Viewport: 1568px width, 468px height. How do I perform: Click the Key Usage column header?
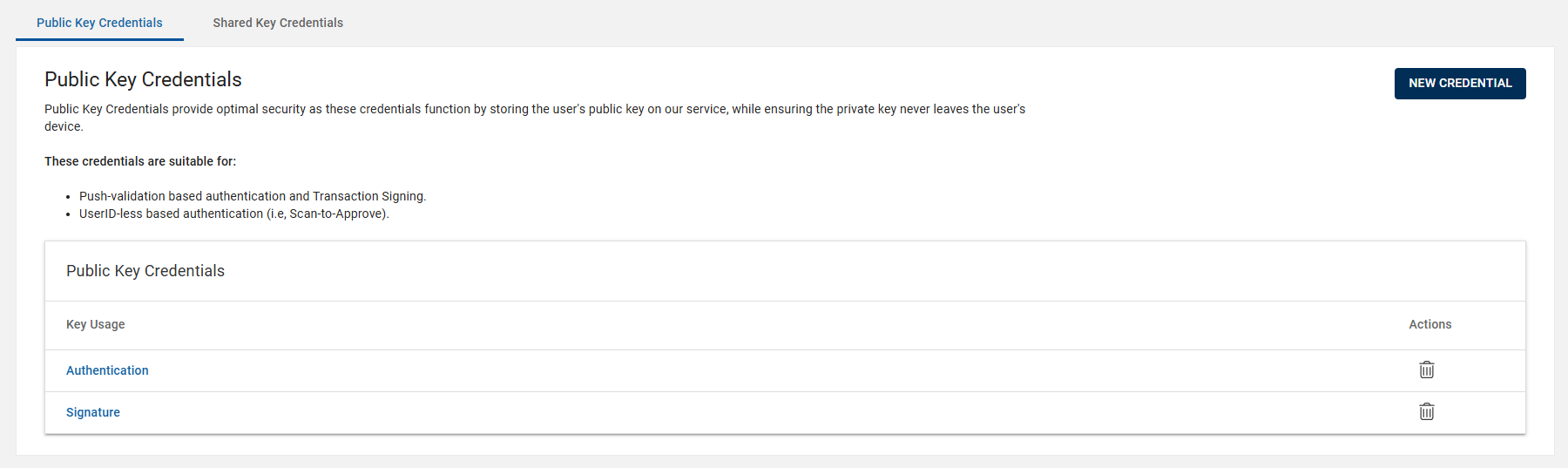(x=96, y=324)
